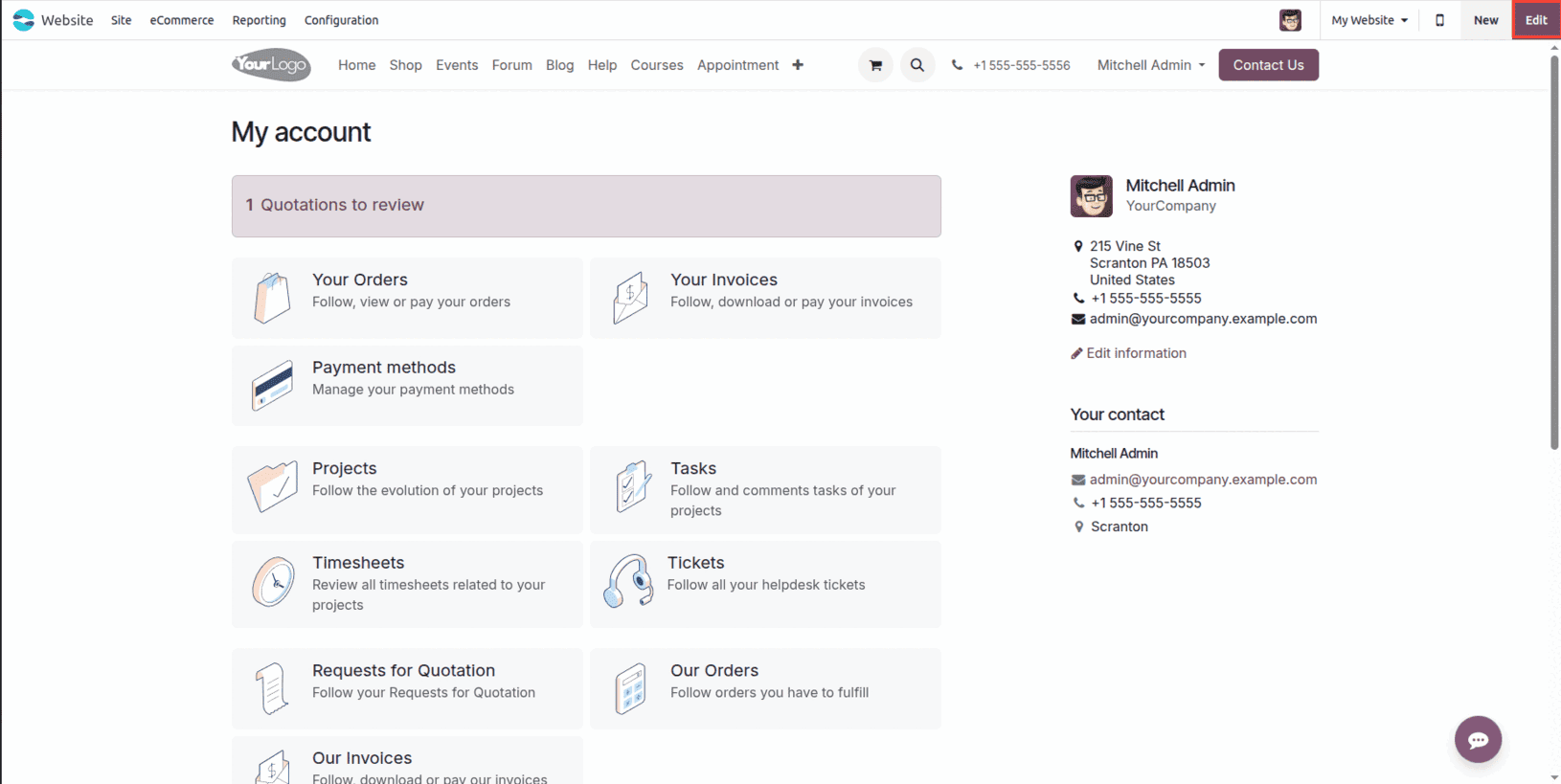The width and height of the screenshot is (1561, 784).
Task: Click the header phone number +1 555-555-5556
Action: (x=1022, y=65)
